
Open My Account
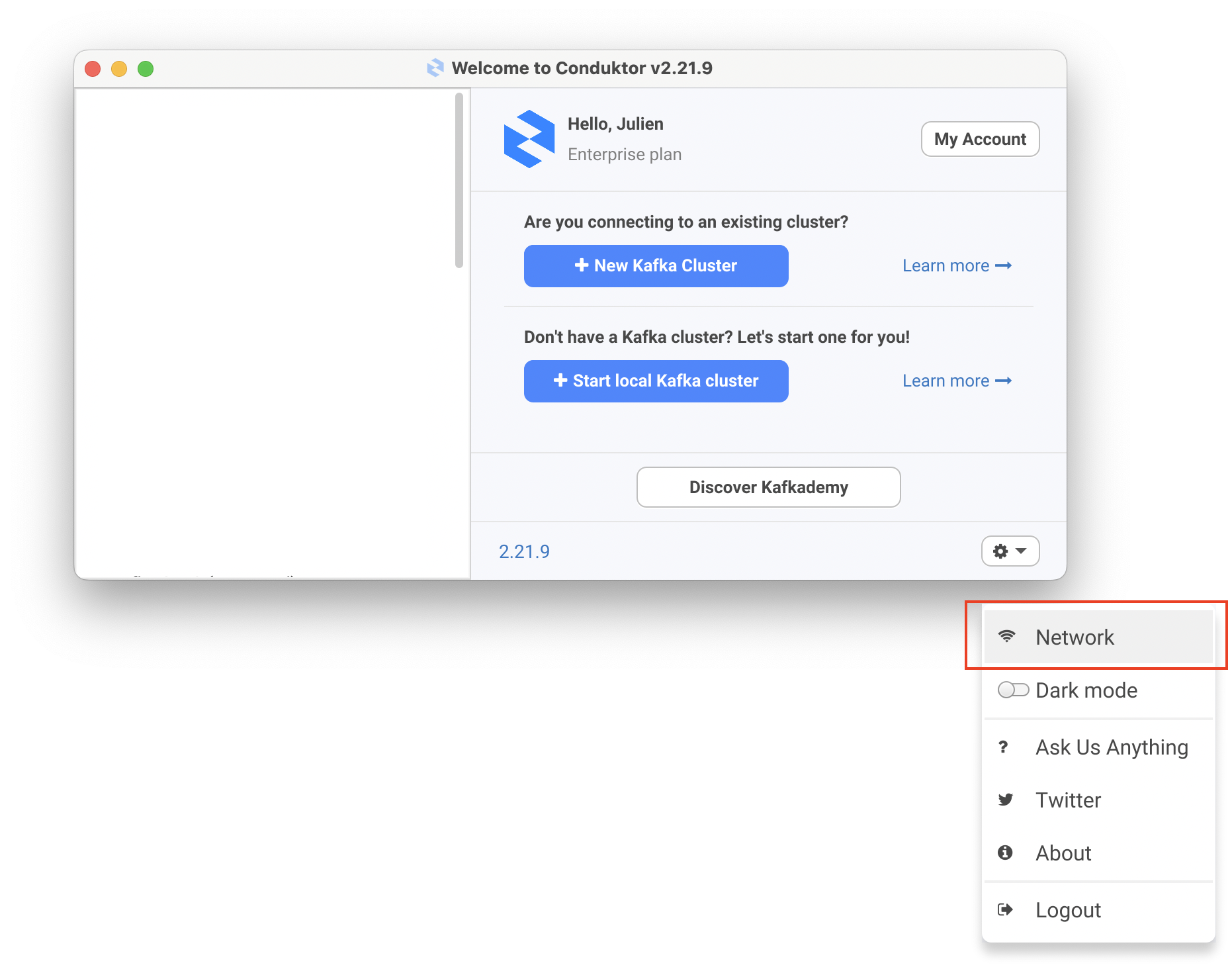pos(980,139)
